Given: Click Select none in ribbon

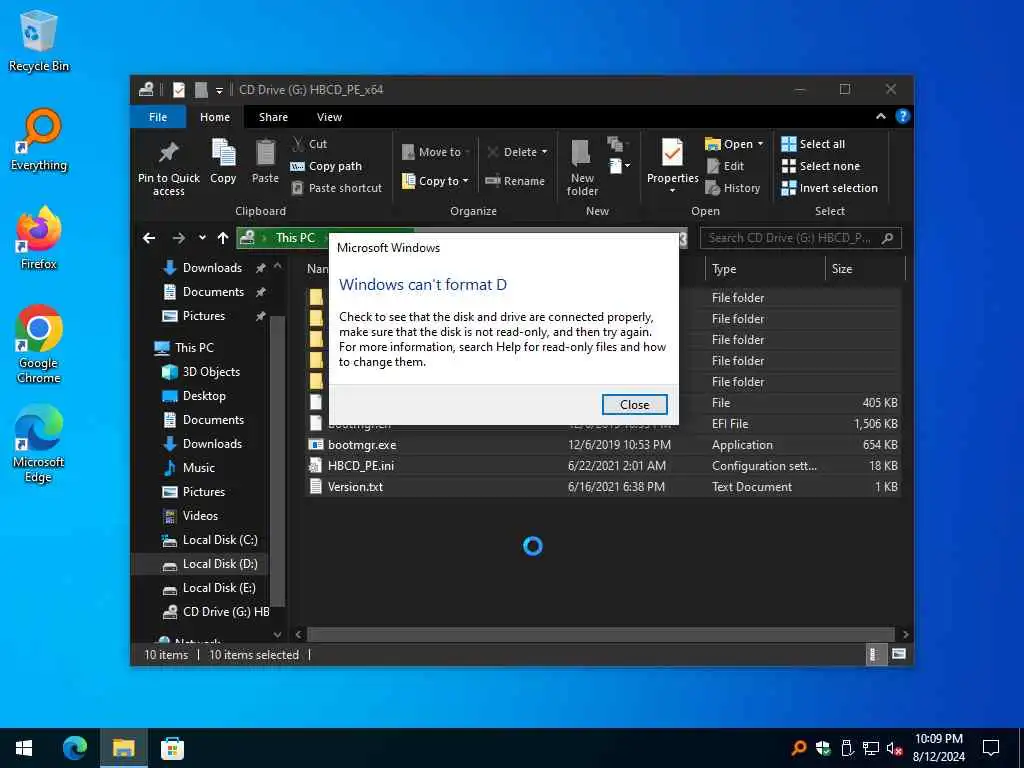Looking at the screenshot, I should 821,166.
